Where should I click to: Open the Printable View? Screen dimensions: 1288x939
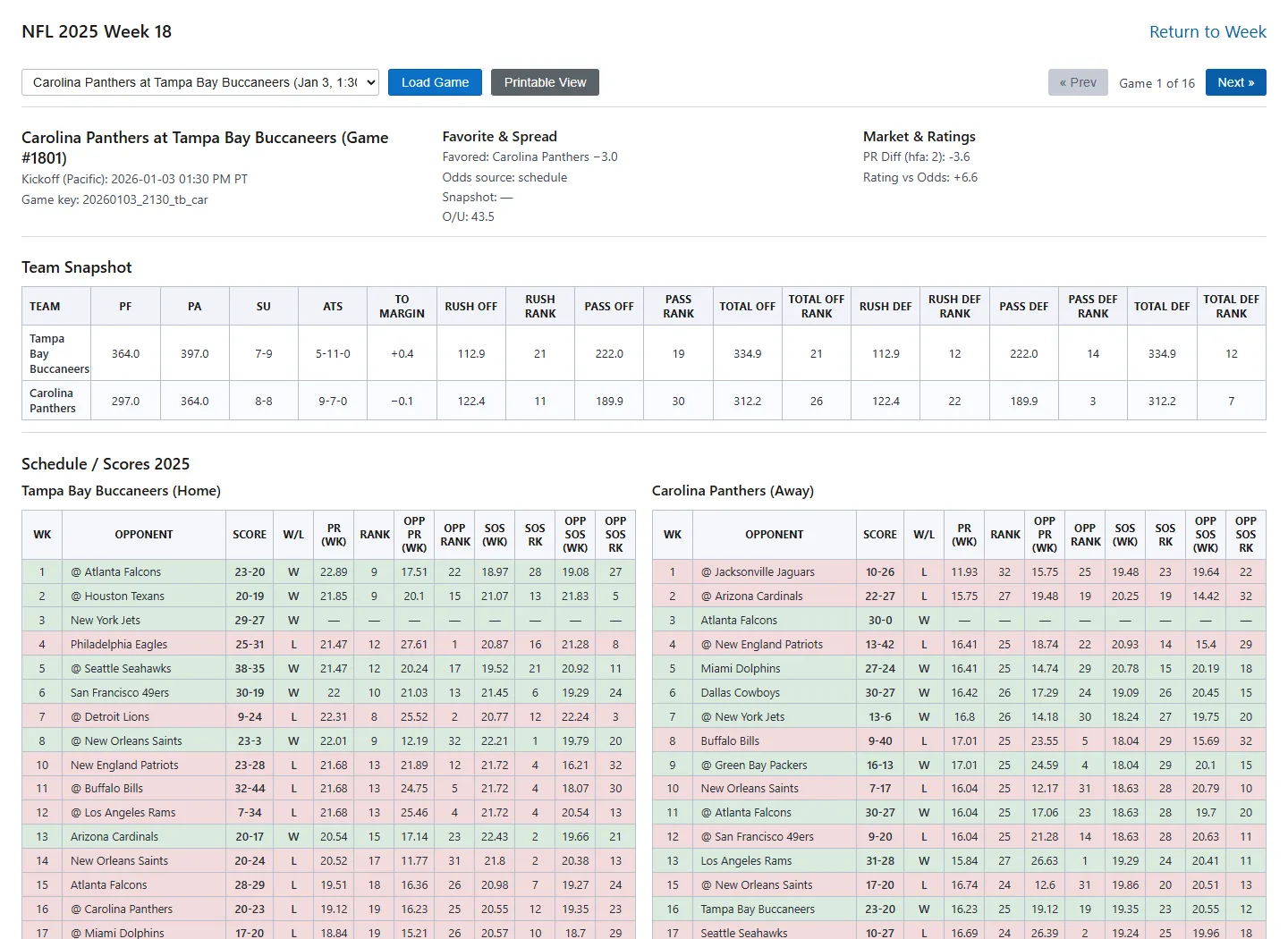(545, 82)
